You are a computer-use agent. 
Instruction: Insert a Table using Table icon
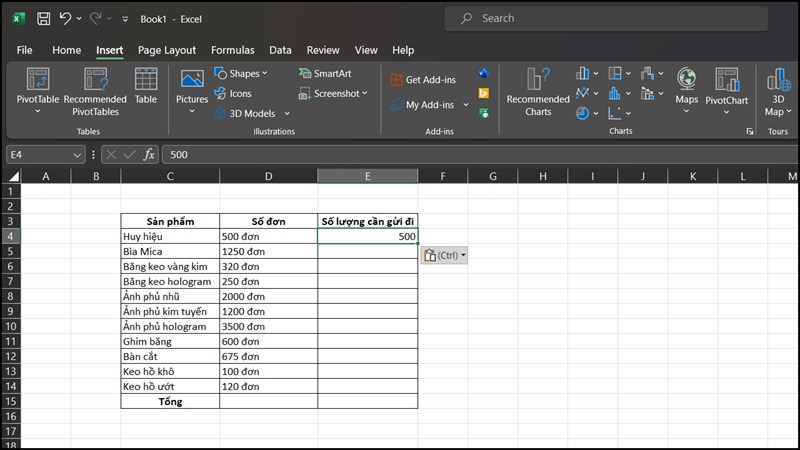tap(146, 86)
